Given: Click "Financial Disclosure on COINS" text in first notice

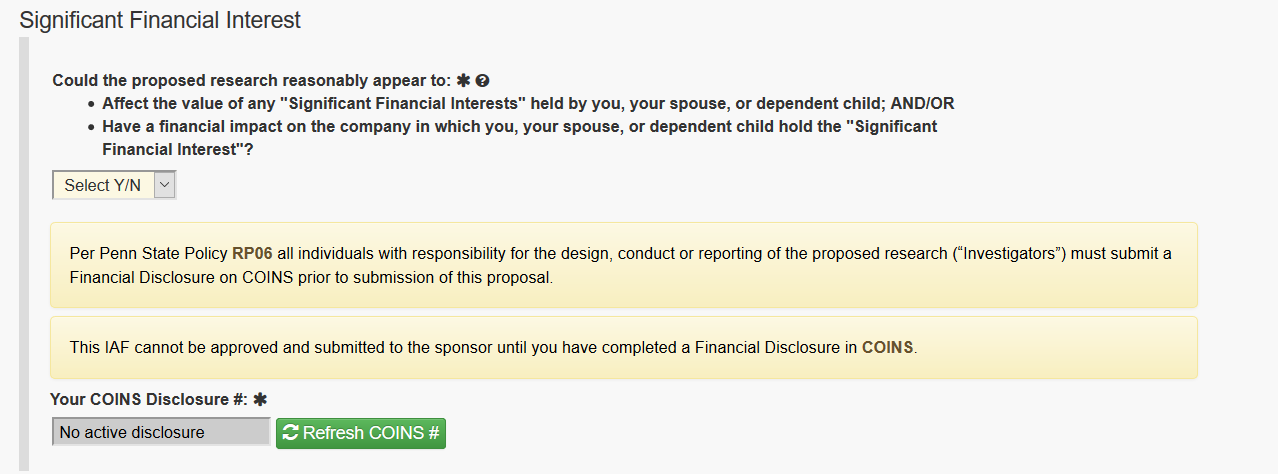Looking at the screenshot, I should click(182, 277).
